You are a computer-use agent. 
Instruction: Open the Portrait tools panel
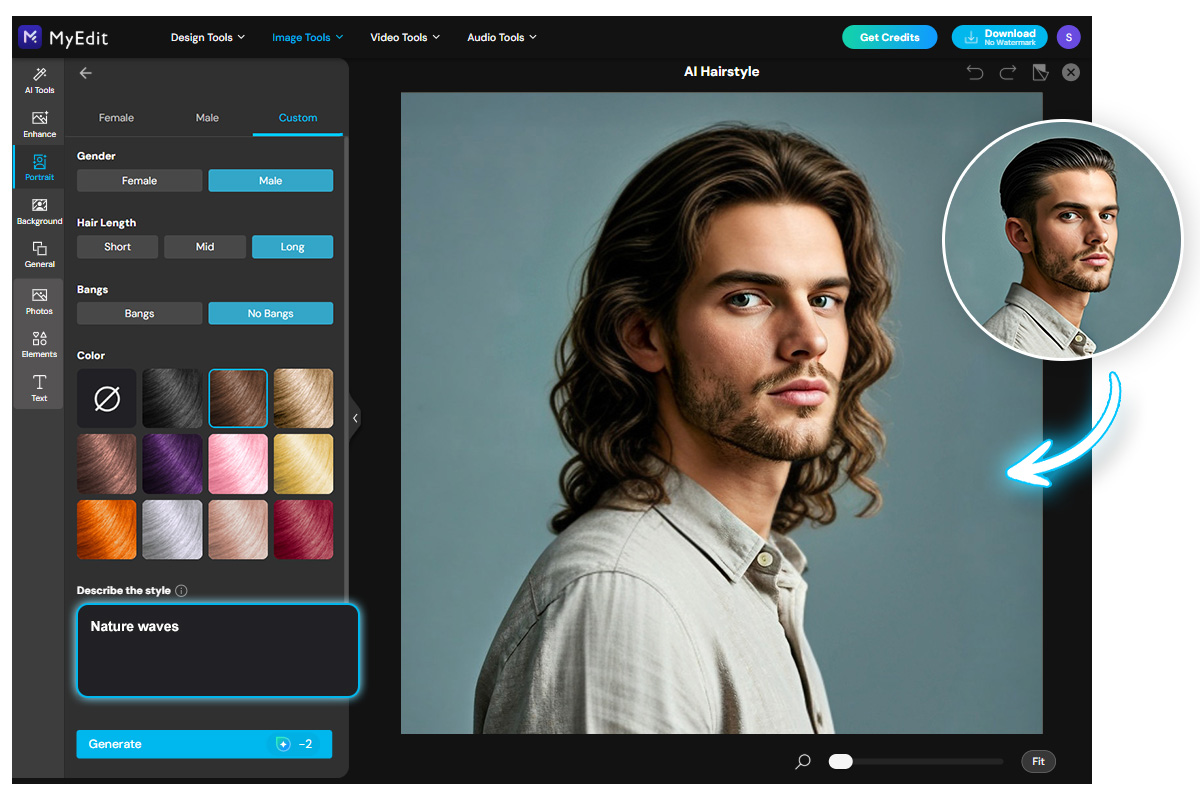38,167
